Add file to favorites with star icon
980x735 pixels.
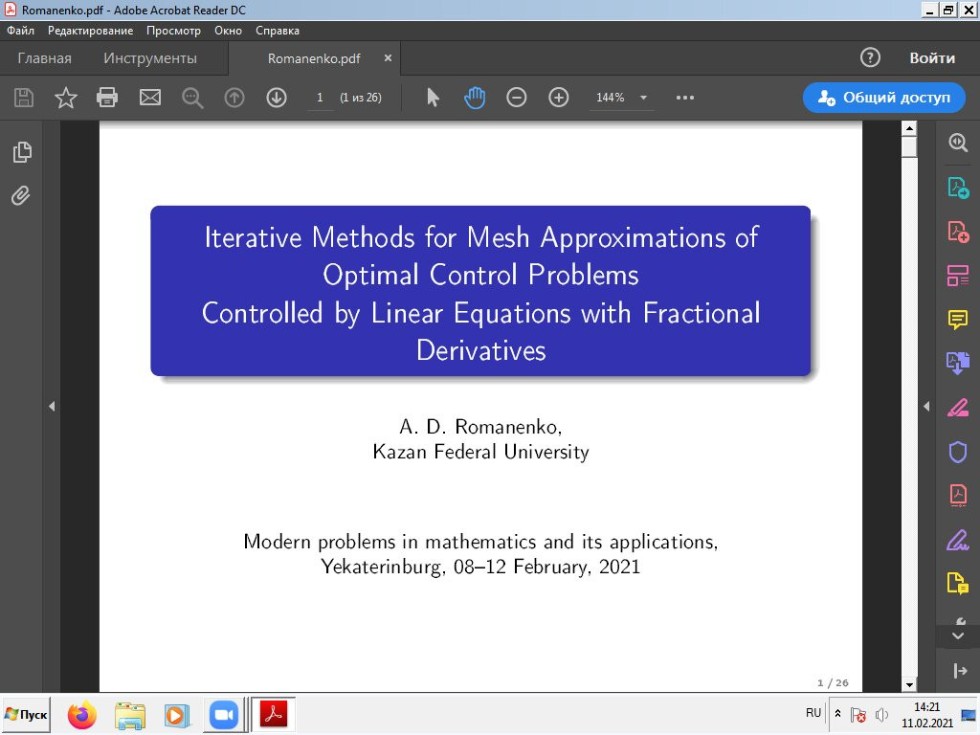click(66, 98)
